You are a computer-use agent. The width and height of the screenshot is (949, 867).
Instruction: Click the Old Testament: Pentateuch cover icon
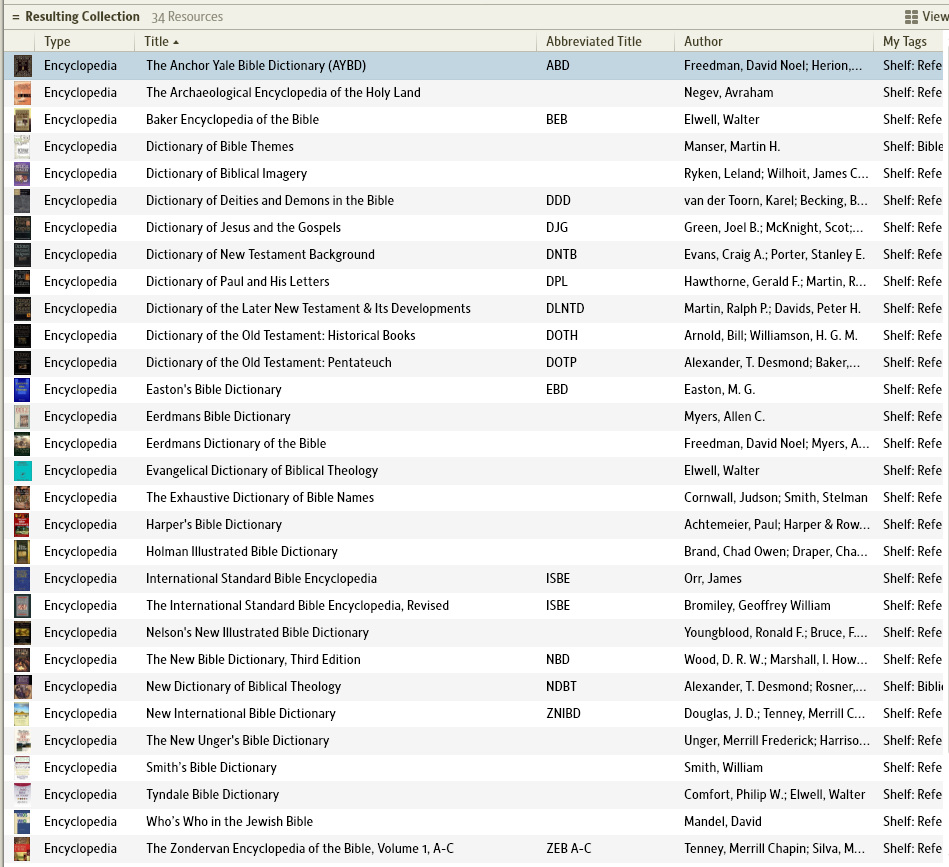tap(22, 362)
